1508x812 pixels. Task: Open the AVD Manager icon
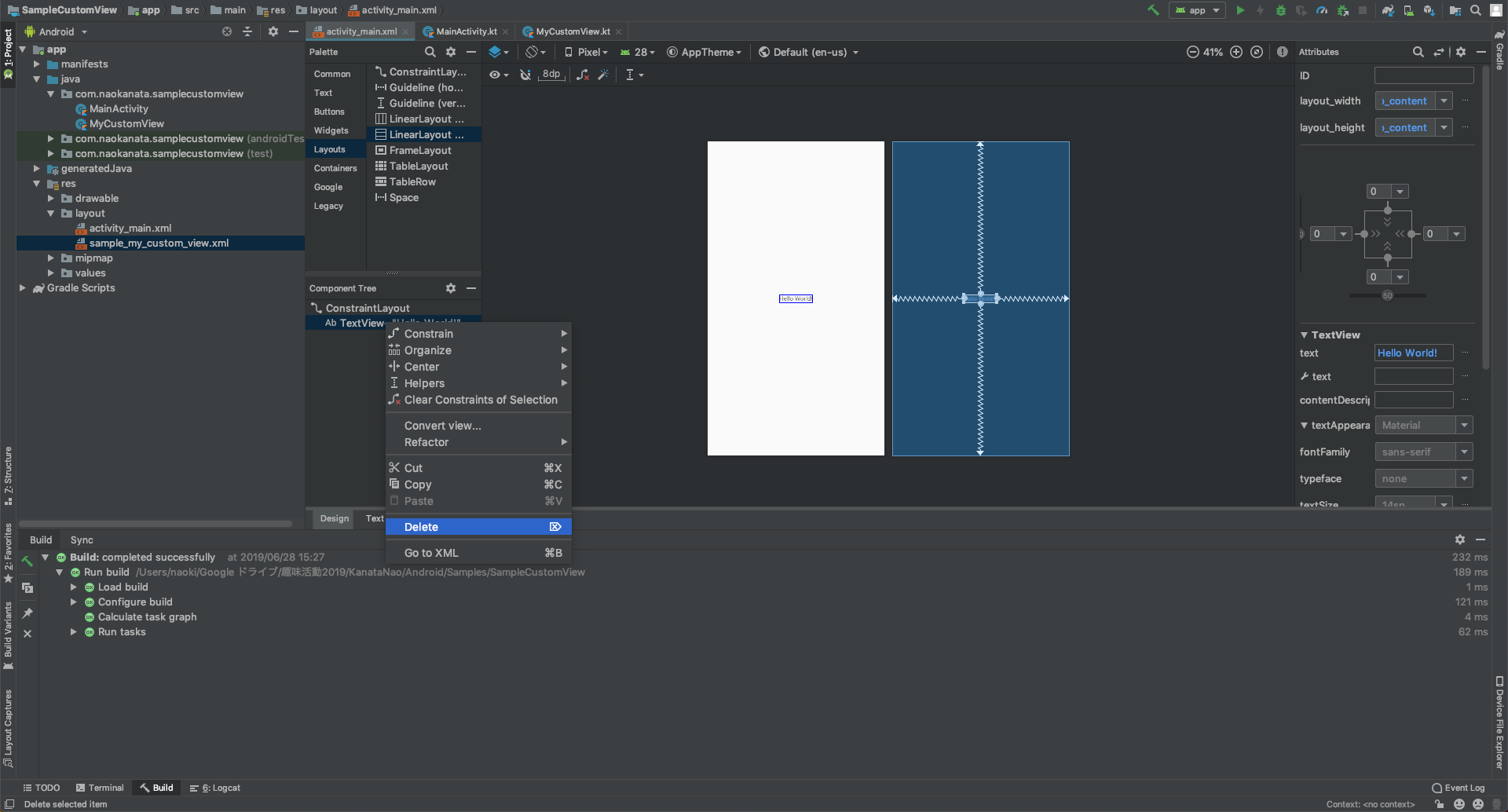tap(1409, 10)
